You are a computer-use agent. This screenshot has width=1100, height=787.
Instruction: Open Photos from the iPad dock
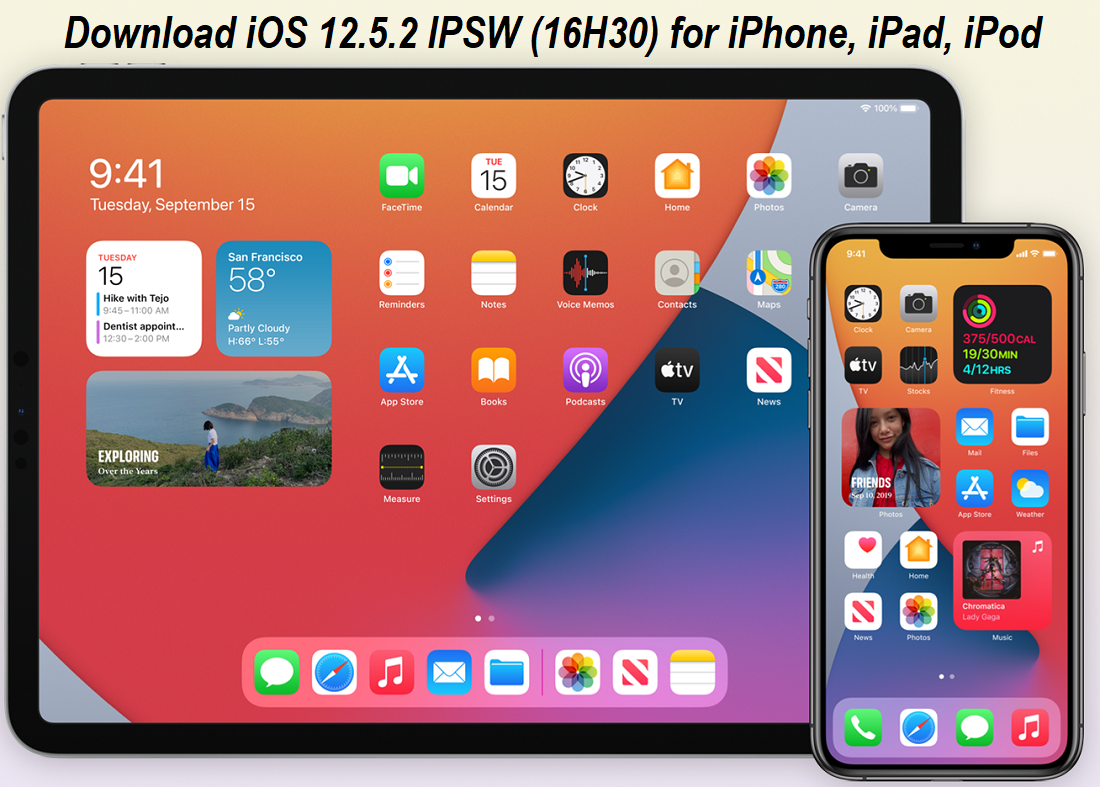pyautogui.click(x=577, y=672)
